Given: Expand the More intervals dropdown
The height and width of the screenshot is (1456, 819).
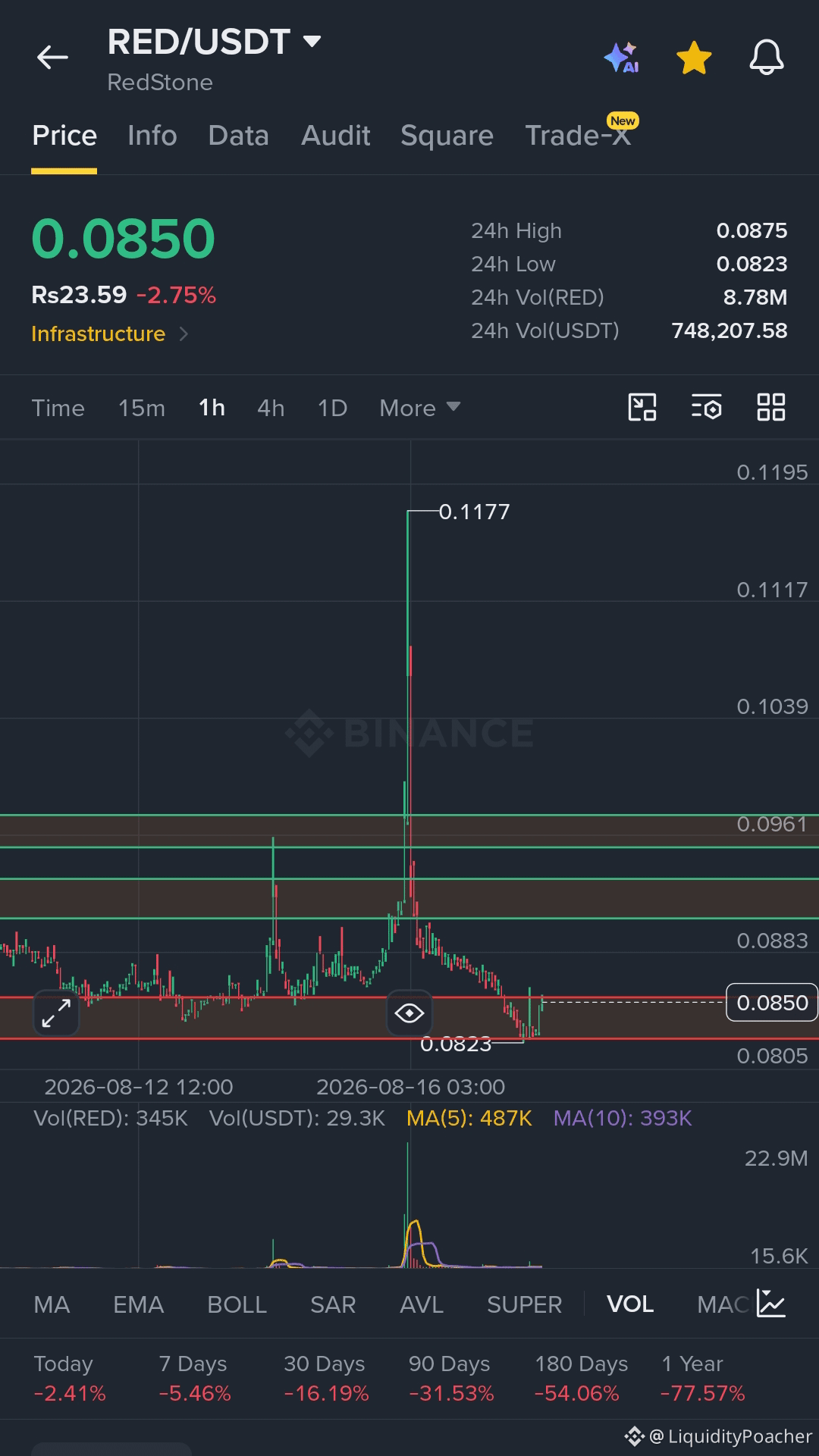Looking at the screenshot, I should 419,408.
